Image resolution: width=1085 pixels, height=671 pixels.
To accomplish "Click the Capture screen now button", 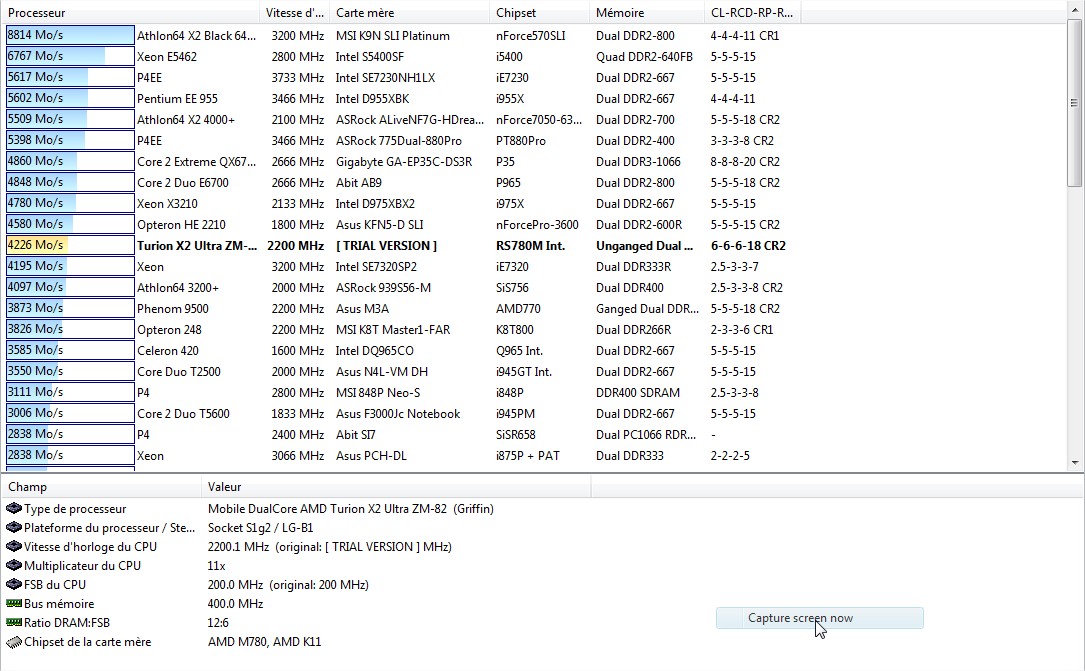I will [819, 618].
